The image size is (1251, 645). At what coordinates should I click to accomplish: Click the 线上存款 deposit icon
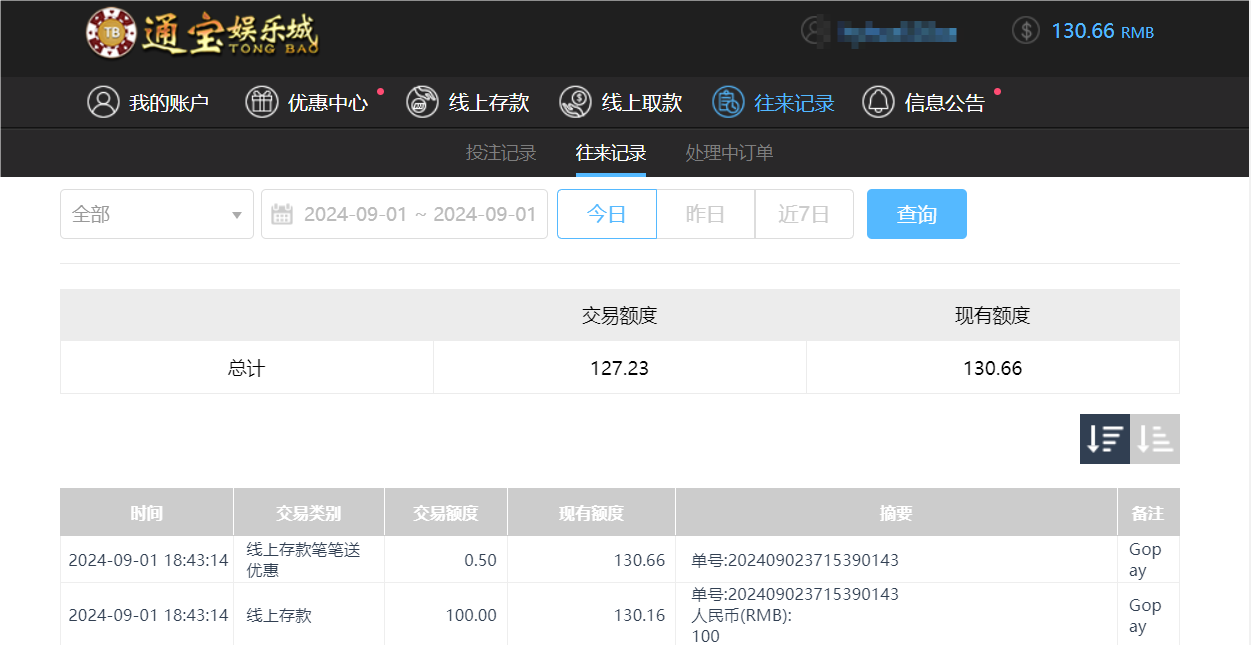pos(422,101)
